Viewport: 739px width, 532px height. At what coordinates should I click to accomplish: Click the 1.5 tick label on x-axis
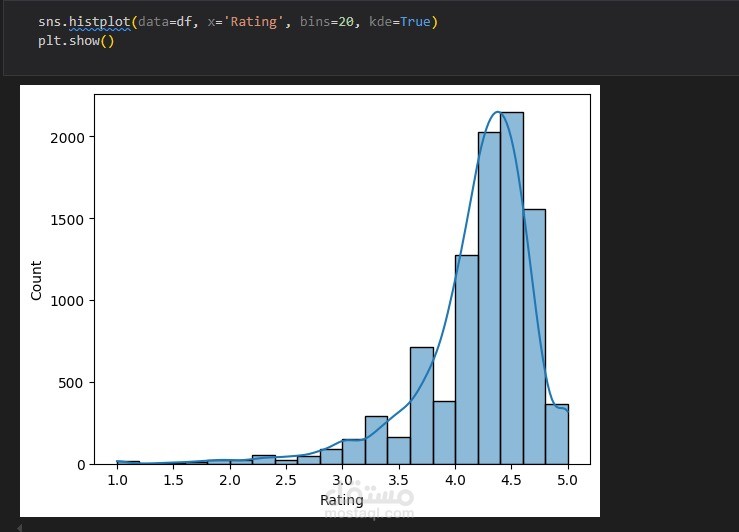173,480
